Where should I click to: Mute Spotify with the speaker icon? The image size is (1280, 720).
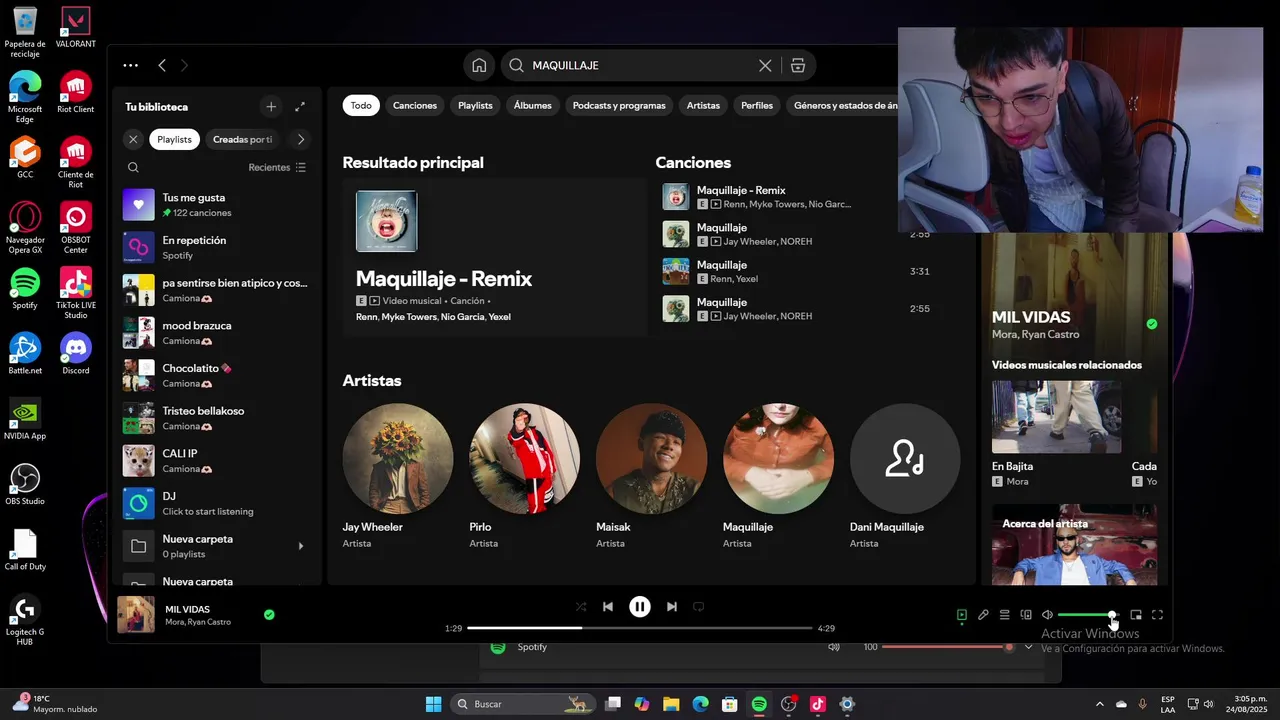[x=1047, y=615]
